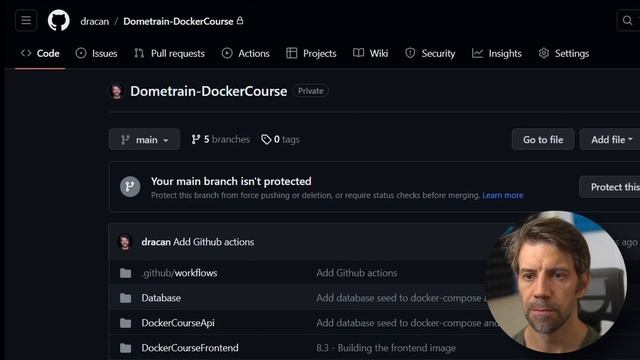Click the Protect this branch button
Screen dimensions: 640x360
[610, 187]
